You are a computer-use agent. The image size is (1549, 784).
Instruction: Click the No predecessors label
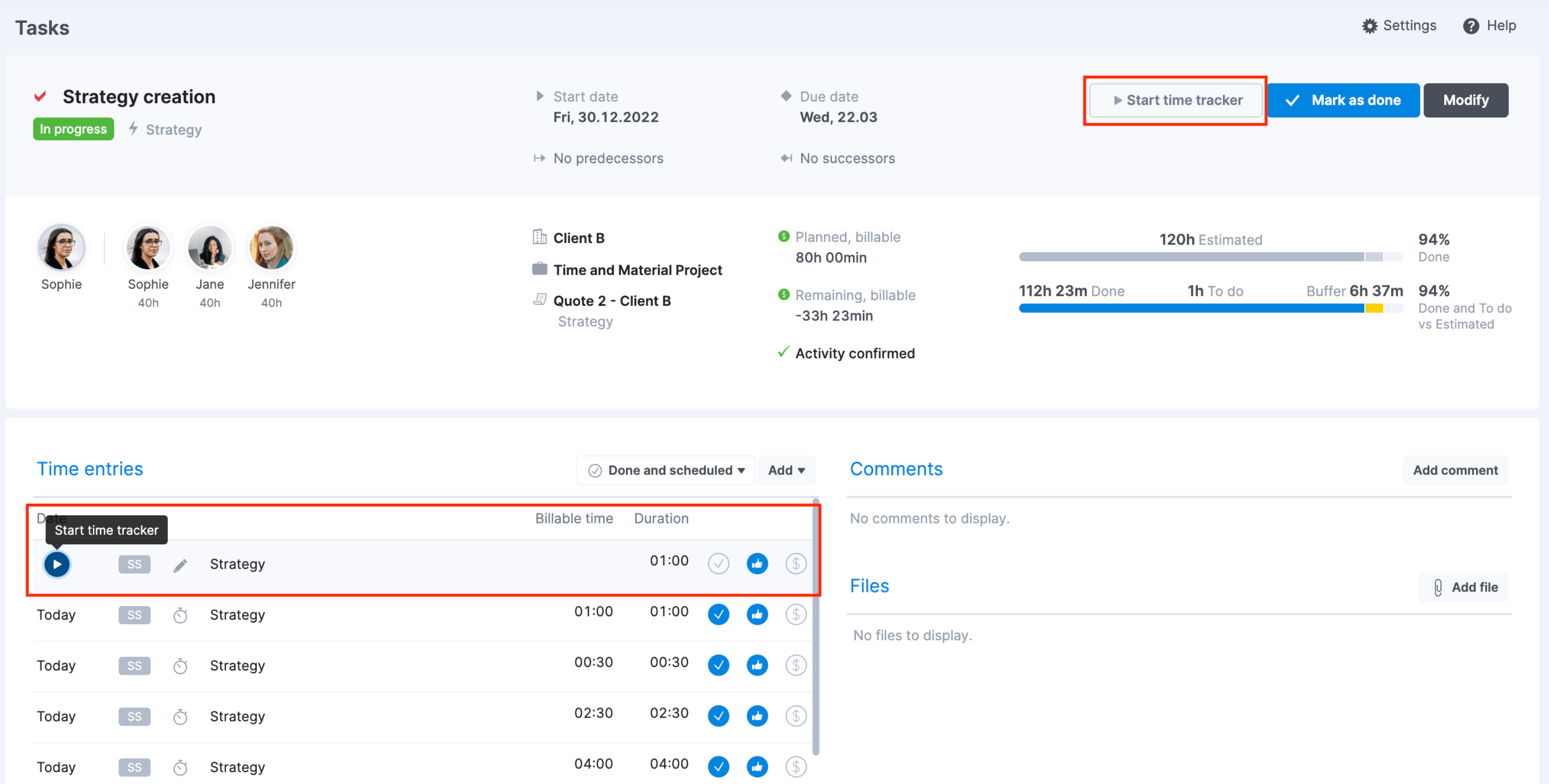click(608, 158)
